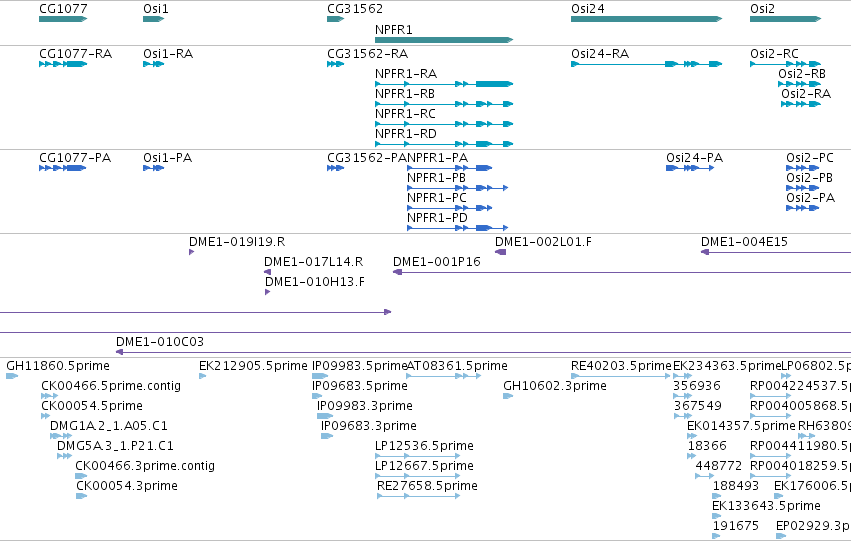
Task: Select EST RE27658.5prime
Action: click(419, 497)
